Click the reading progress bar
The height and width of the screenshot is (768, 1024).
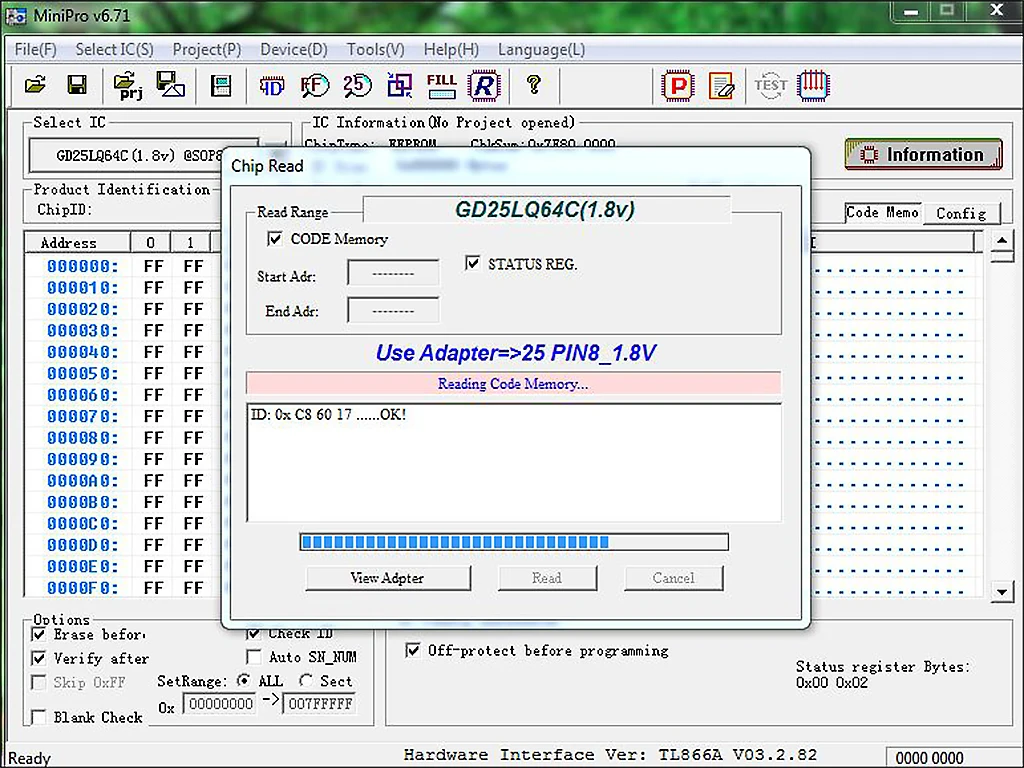(514, 542)
